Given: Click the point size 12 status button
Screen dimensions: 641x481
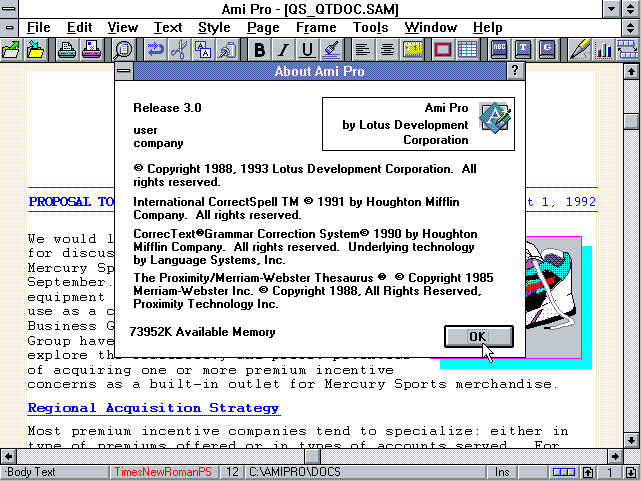Looking at the screenshot, I should coord(232,472).
